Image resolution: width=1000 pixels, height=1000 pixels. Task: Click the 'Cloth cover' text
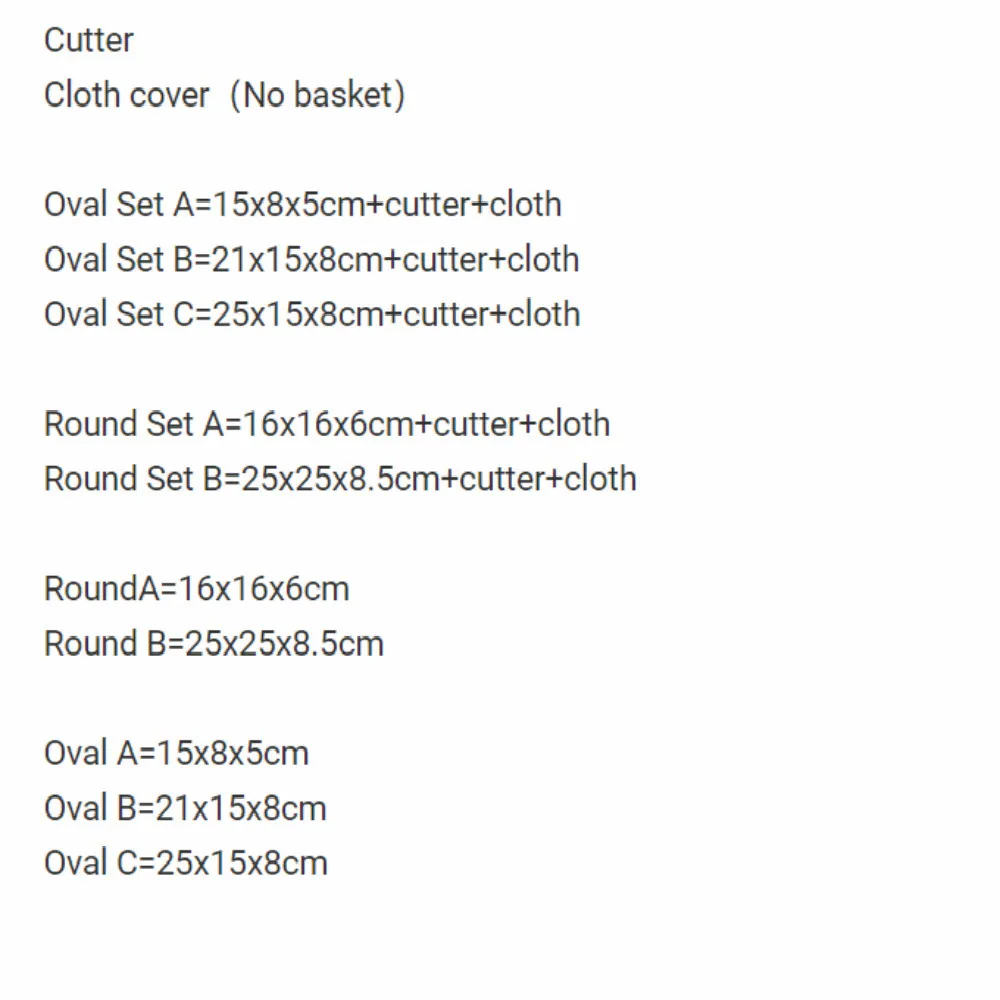click(x=127, y=95)
